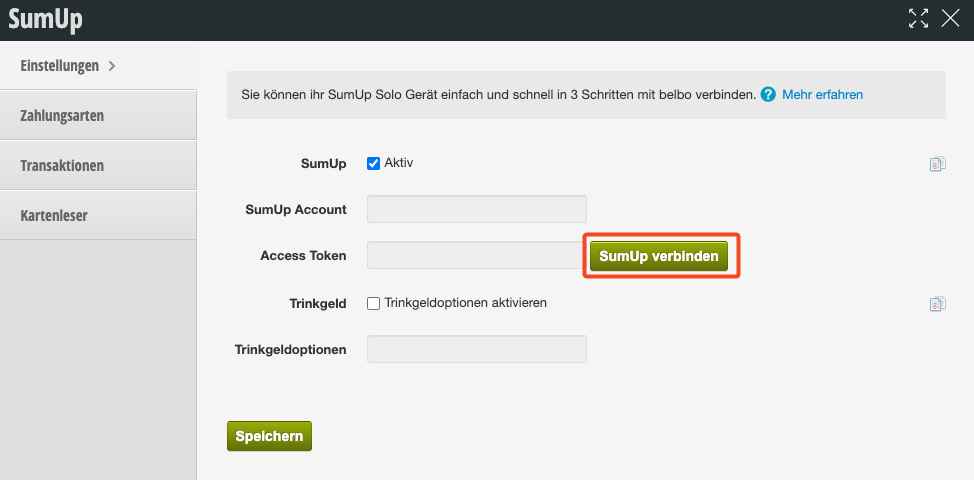Click the blue help question mark icon

(768, 95)
